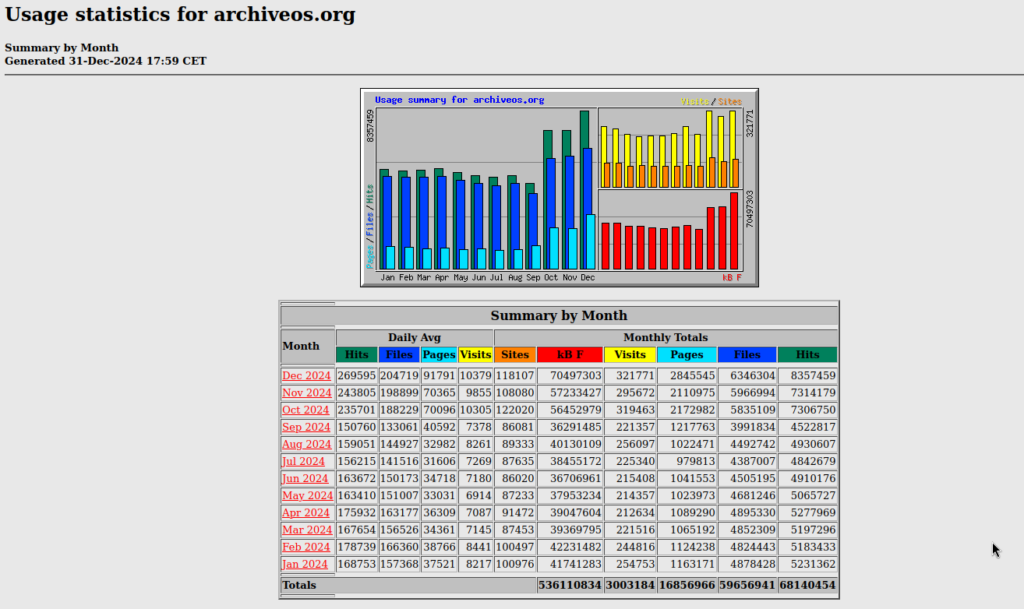Open the Jul 2024 monthly statistics
Screen dimensions: 1024x609
click(304, 460)
